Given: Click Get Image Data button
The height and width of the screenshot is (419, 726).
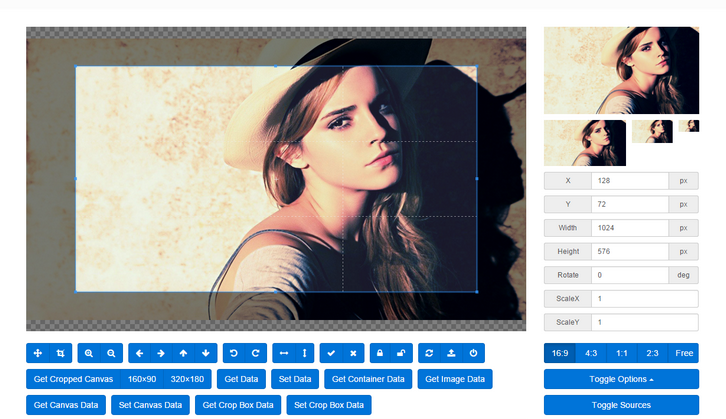Looking at the screenshot, I should (455, 379).
